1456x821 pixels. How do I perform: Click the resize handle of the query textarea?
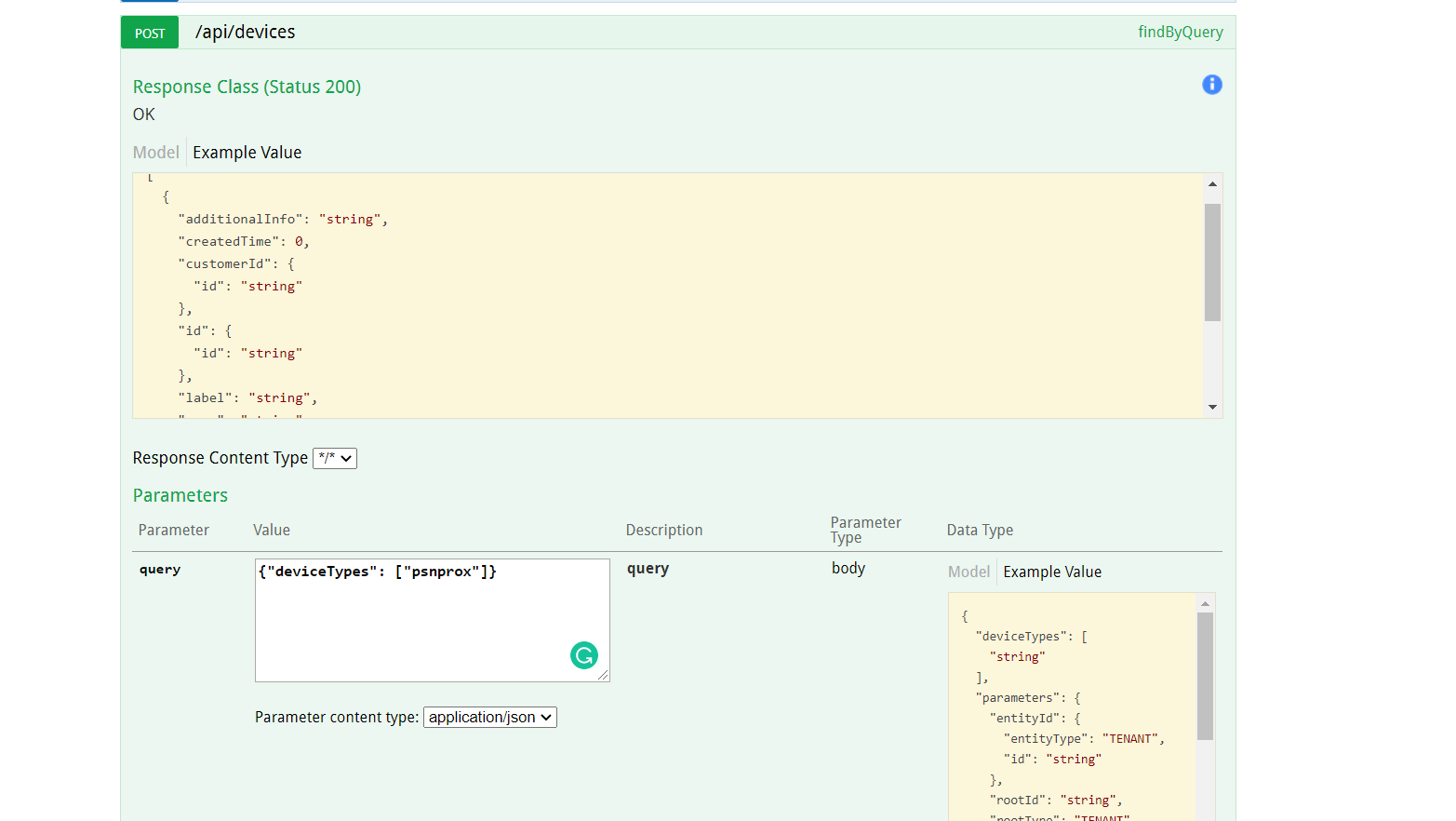point(604,677)
